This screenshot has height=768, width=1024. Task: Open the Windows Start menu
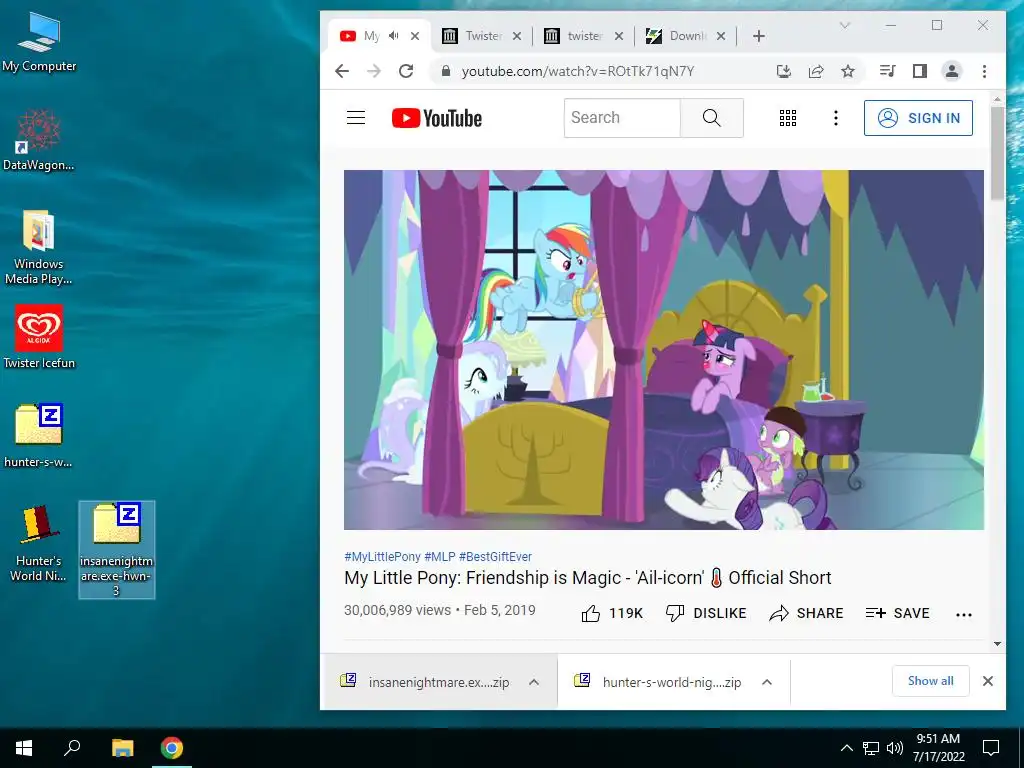(24, 748)
